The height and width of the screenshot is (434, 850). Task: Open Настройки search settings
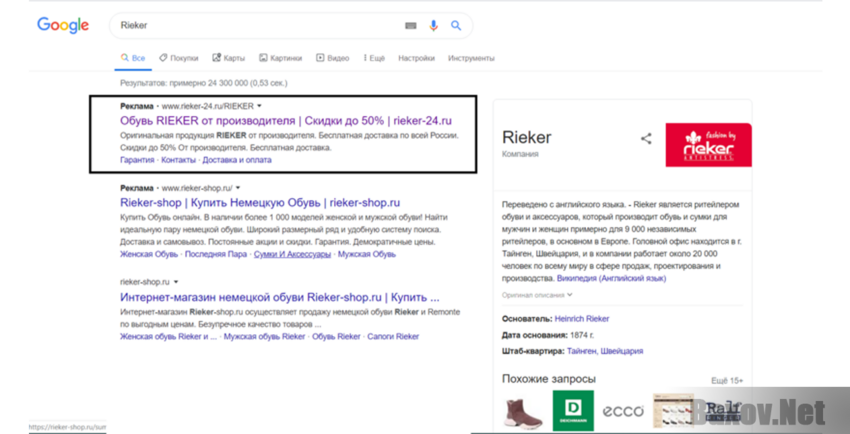pyautogui.click(x=416, y=58)
